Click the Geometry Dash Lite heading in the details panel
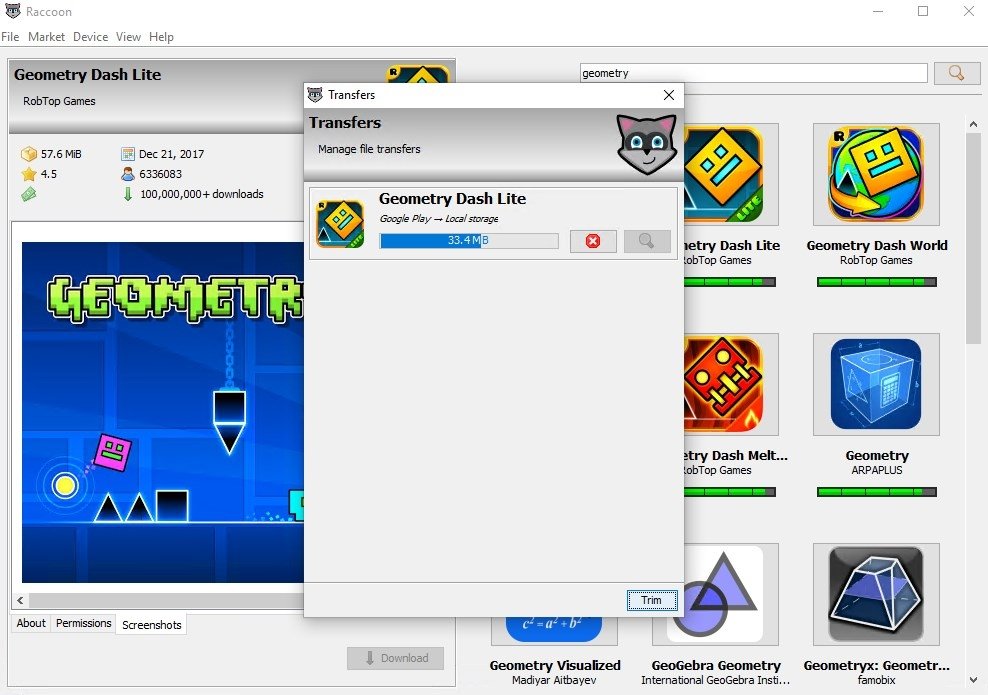The width and height of the screenshot is (988, 695). pos(88,74)
